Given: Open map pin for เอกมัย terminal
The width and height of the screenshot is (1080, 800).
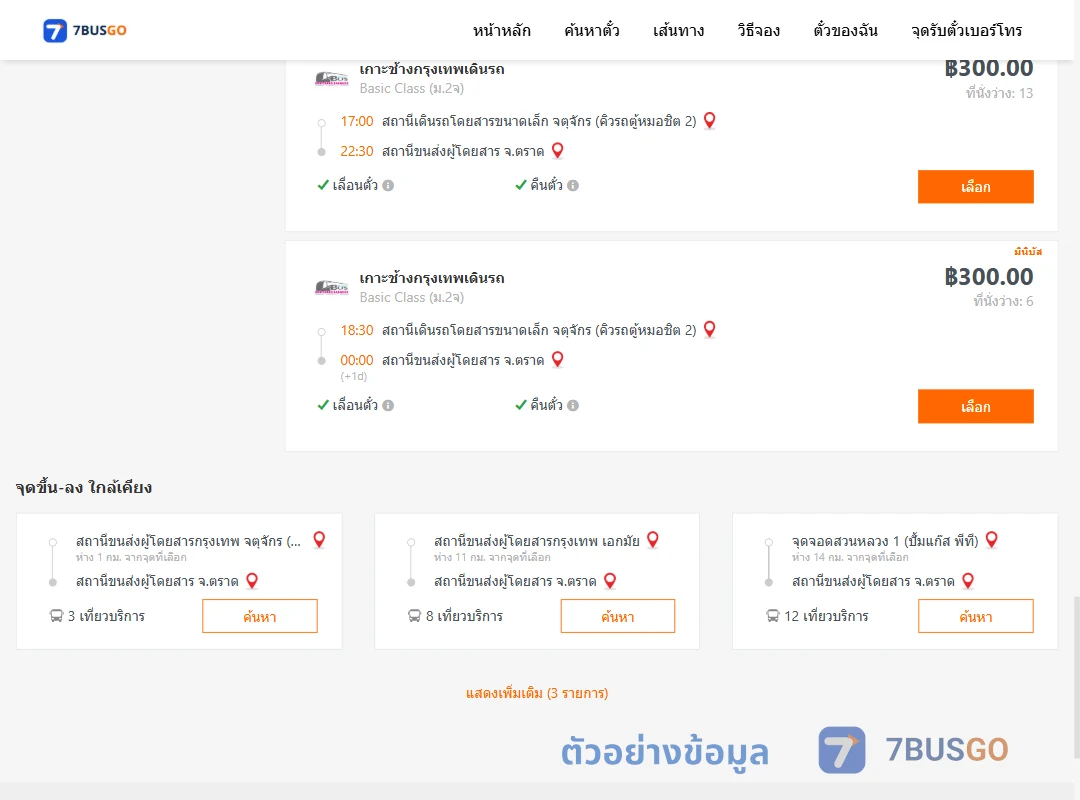Looking at the screenshot, I should 653,540.
